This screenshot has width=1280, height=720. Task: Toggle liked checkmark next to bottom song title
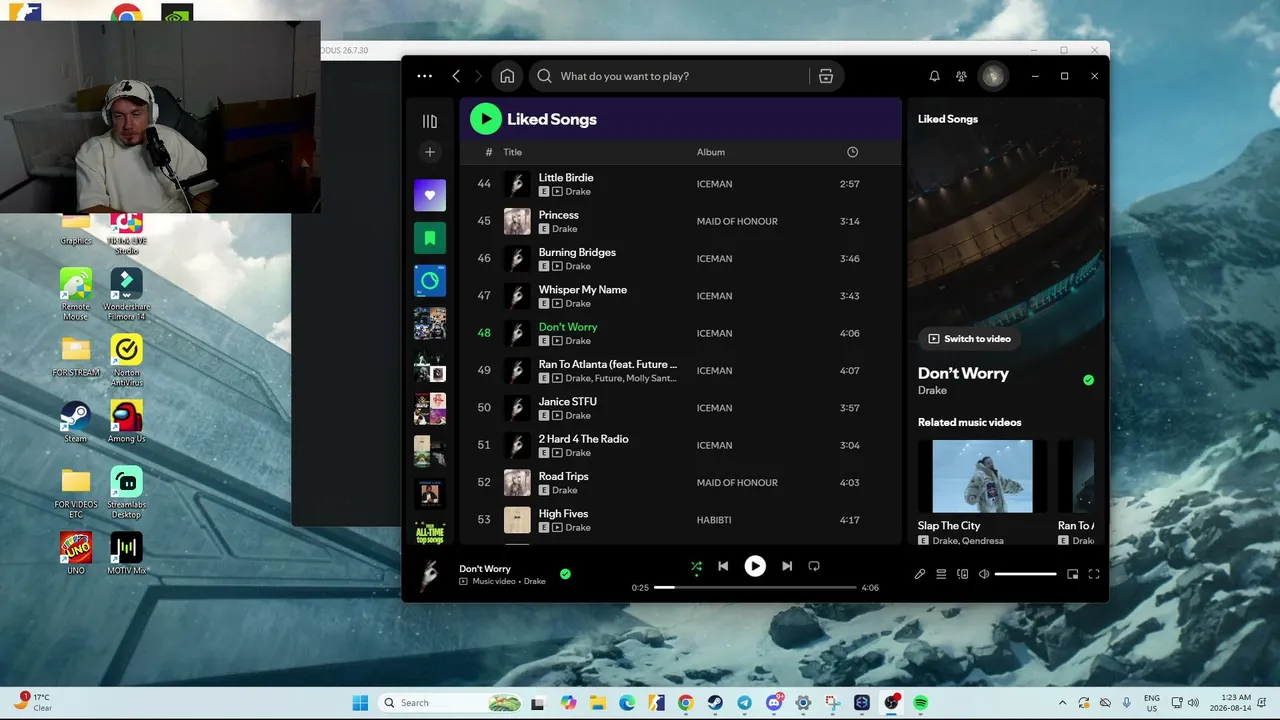[565, 574]
